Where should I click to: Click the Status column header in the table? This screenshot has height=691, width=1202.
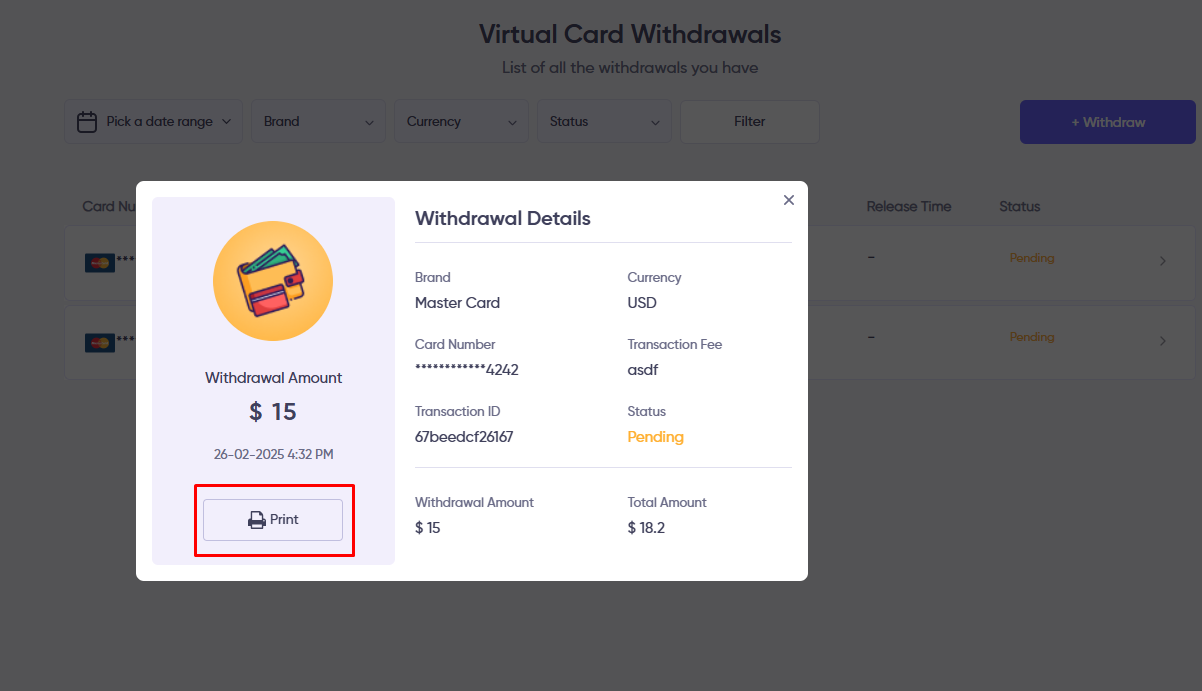click(x=1019, y=207)
